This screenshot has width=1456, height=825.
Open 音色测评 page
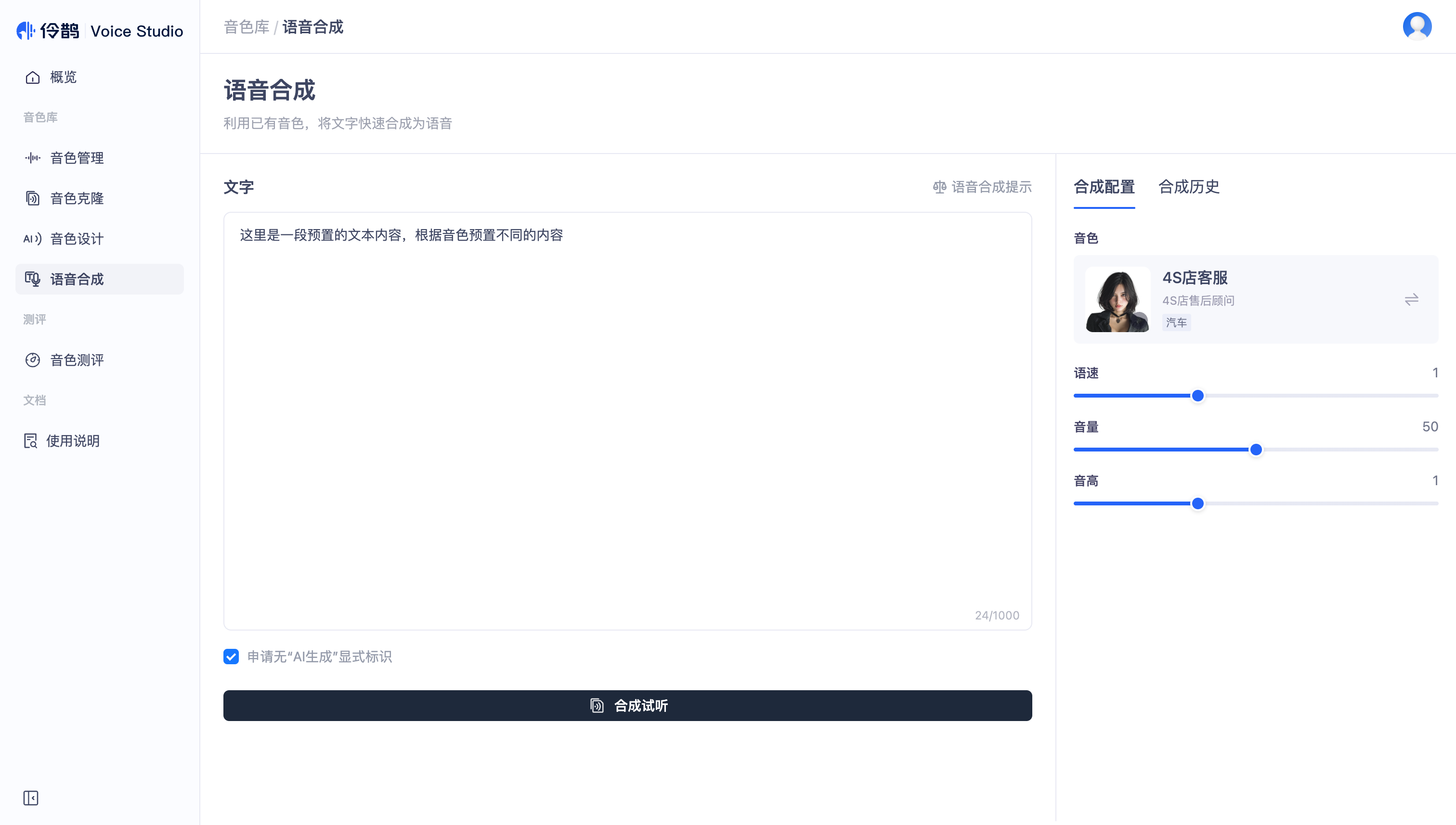click(100, 360)
